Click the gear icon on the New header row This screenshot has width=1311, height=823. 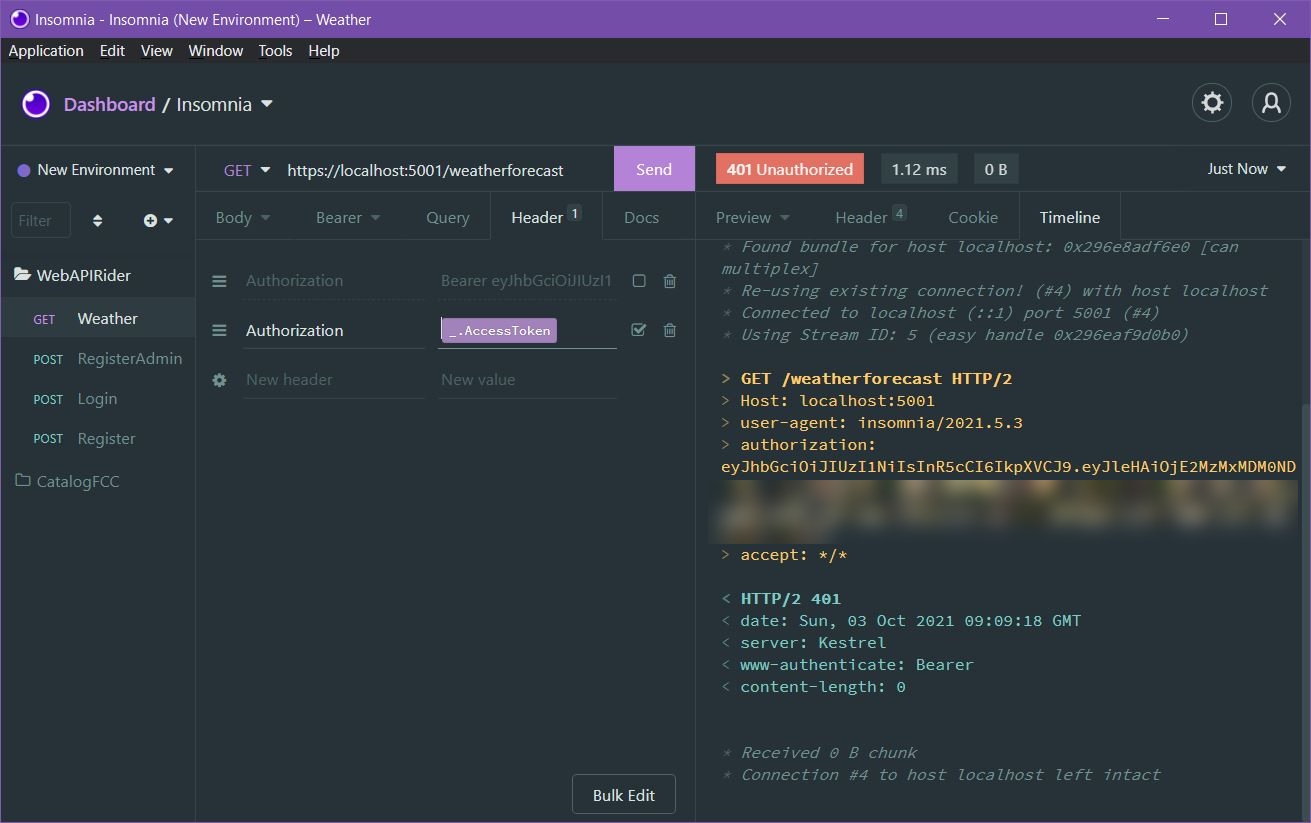[219, 380]
